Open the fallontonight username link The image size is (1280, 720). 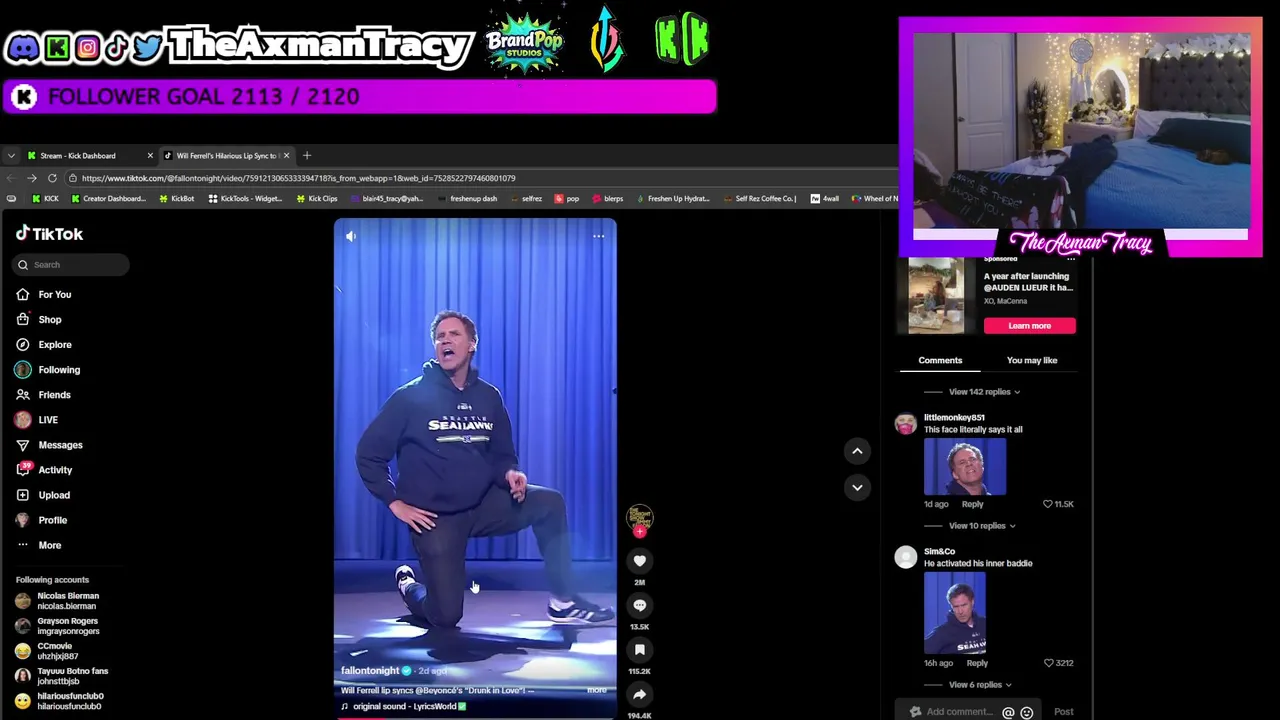(370, 671)
